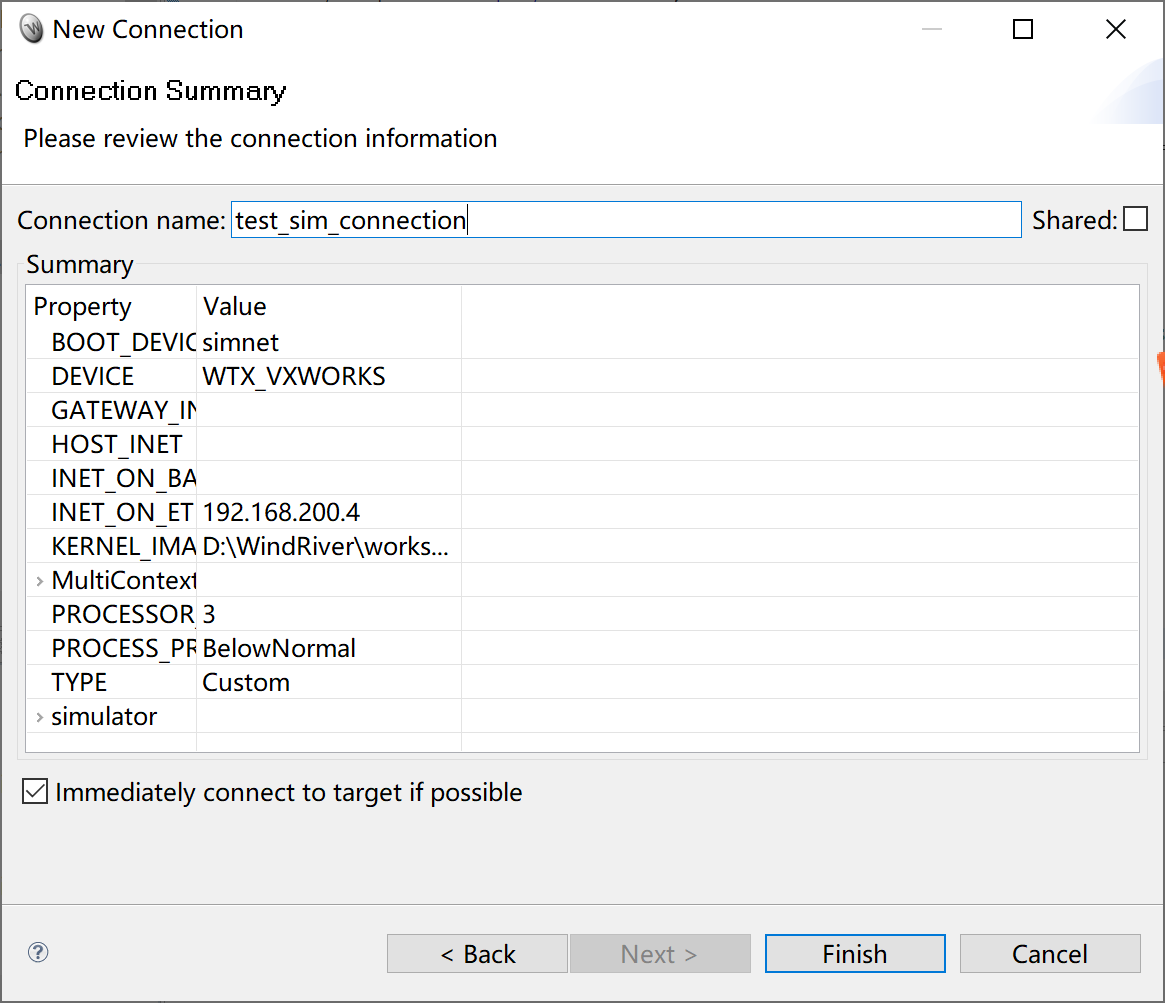Image resolution: width=1165 pixels, height=1003 pixels.
Task: Click the Value column header
Action: pos(233,306)
